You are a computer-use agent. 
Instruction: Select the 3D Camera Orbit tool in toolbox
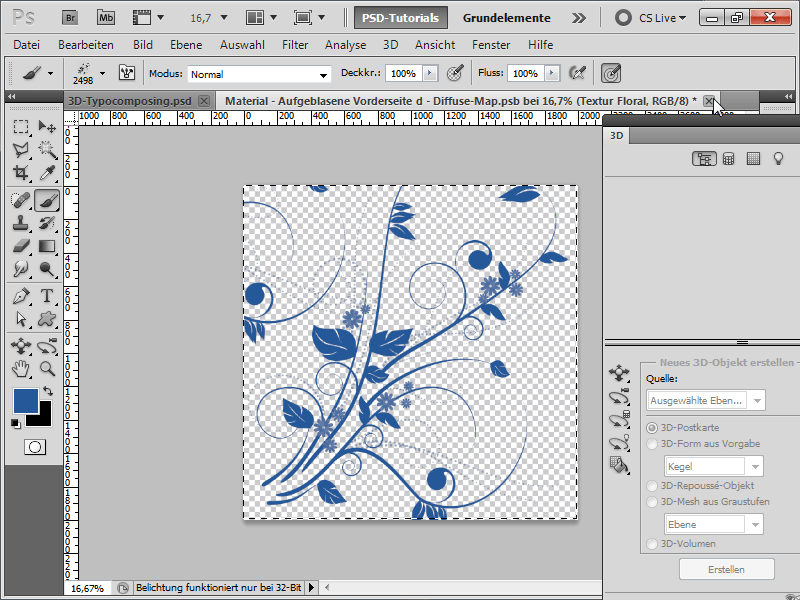coord(47,346)
